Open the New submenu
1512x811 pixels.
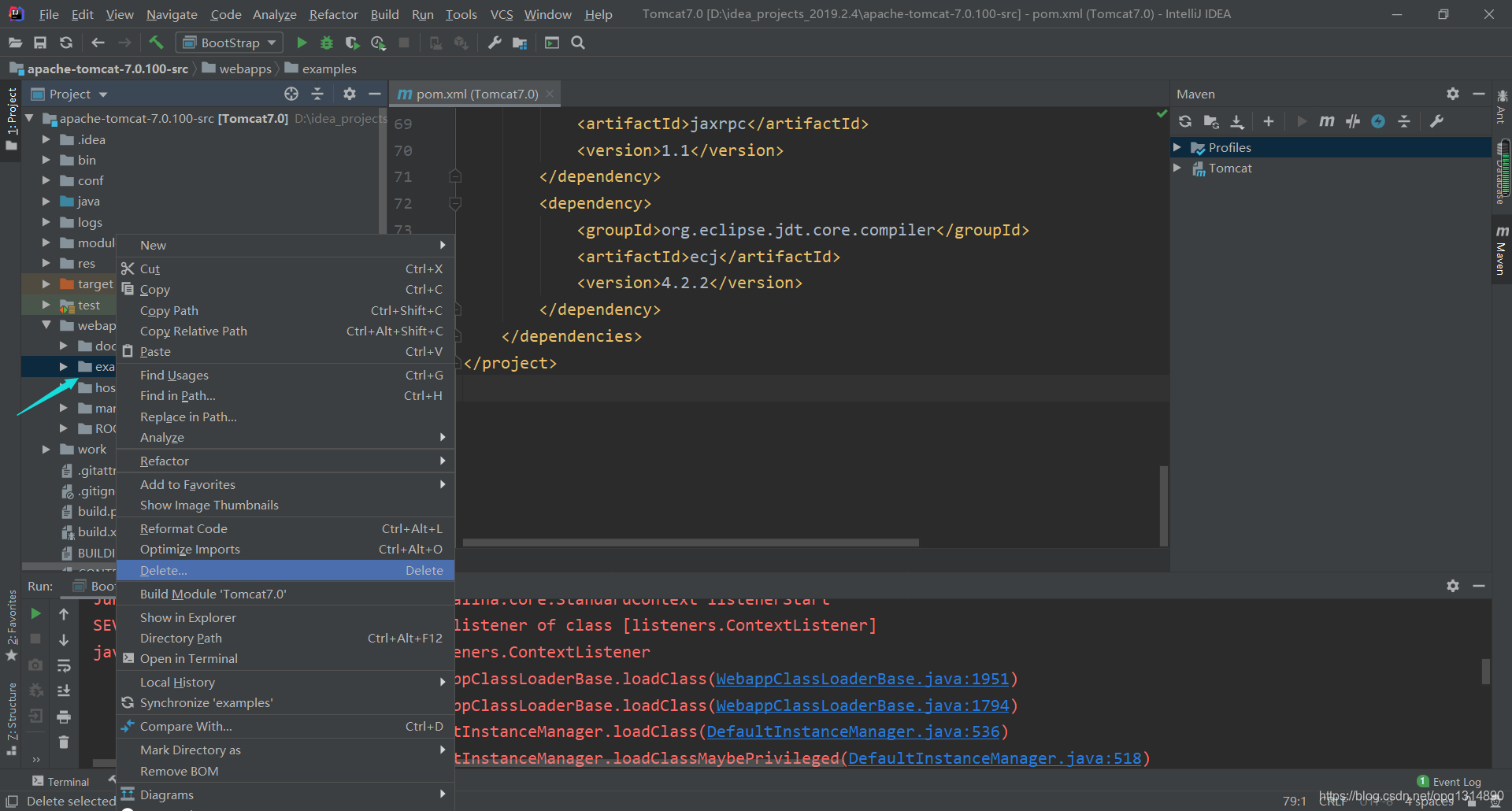(x=285, y=245)
